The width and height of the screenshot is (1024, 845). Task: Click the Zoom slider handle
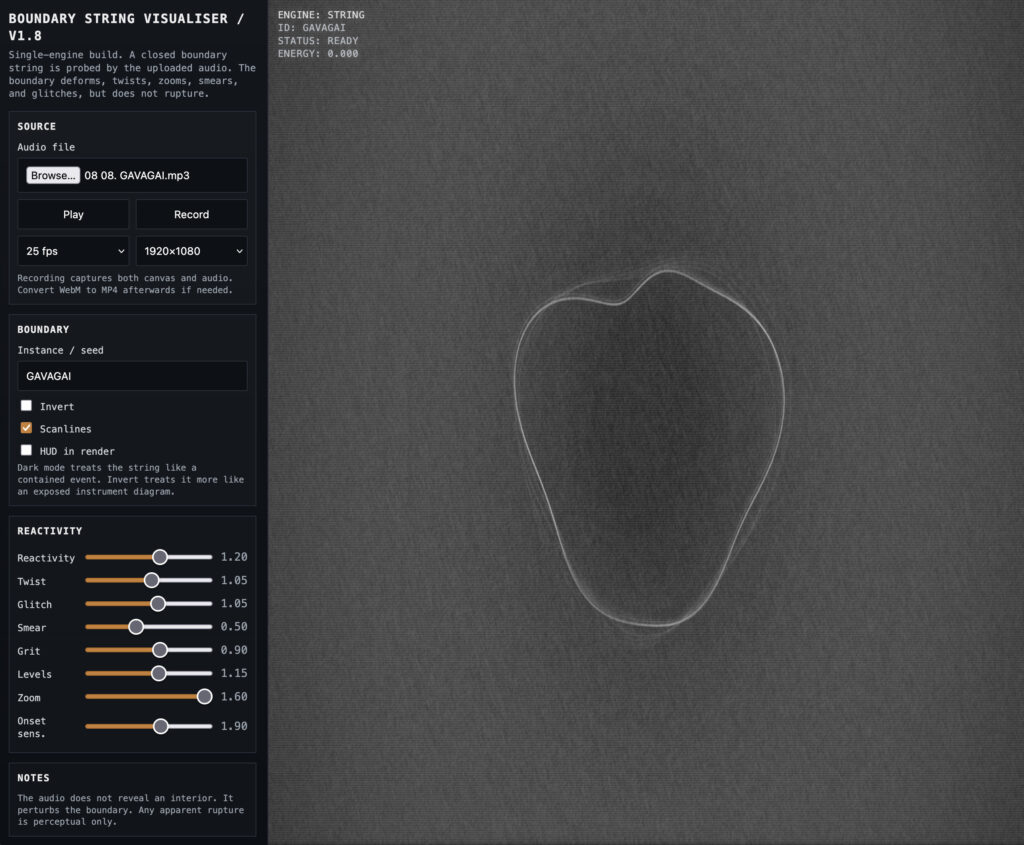click(204, 697)
